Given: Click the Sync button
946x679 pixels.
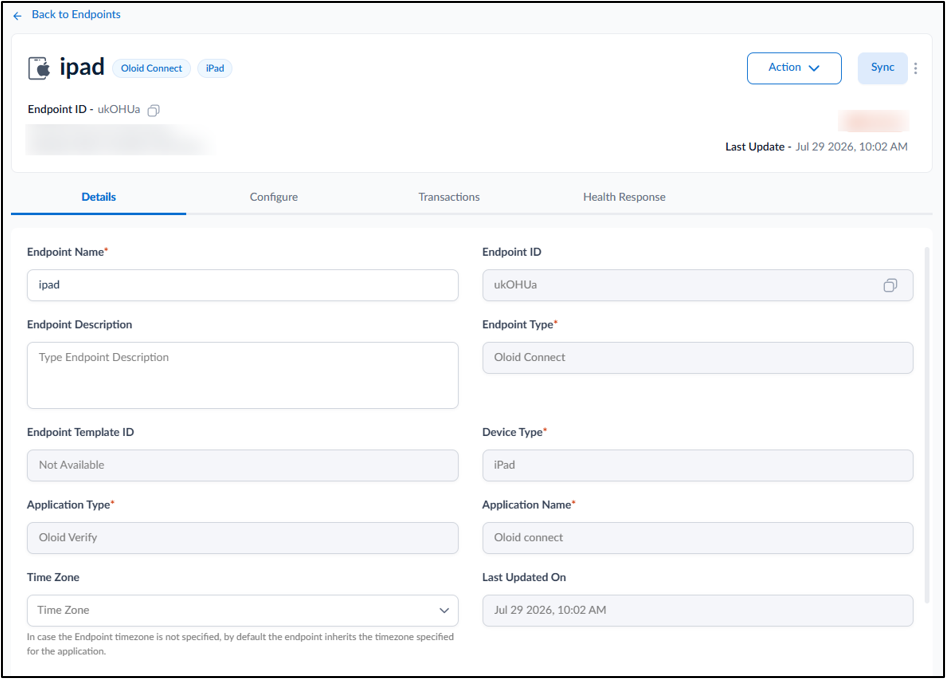Looking at the screenshot, I should 882,68.
